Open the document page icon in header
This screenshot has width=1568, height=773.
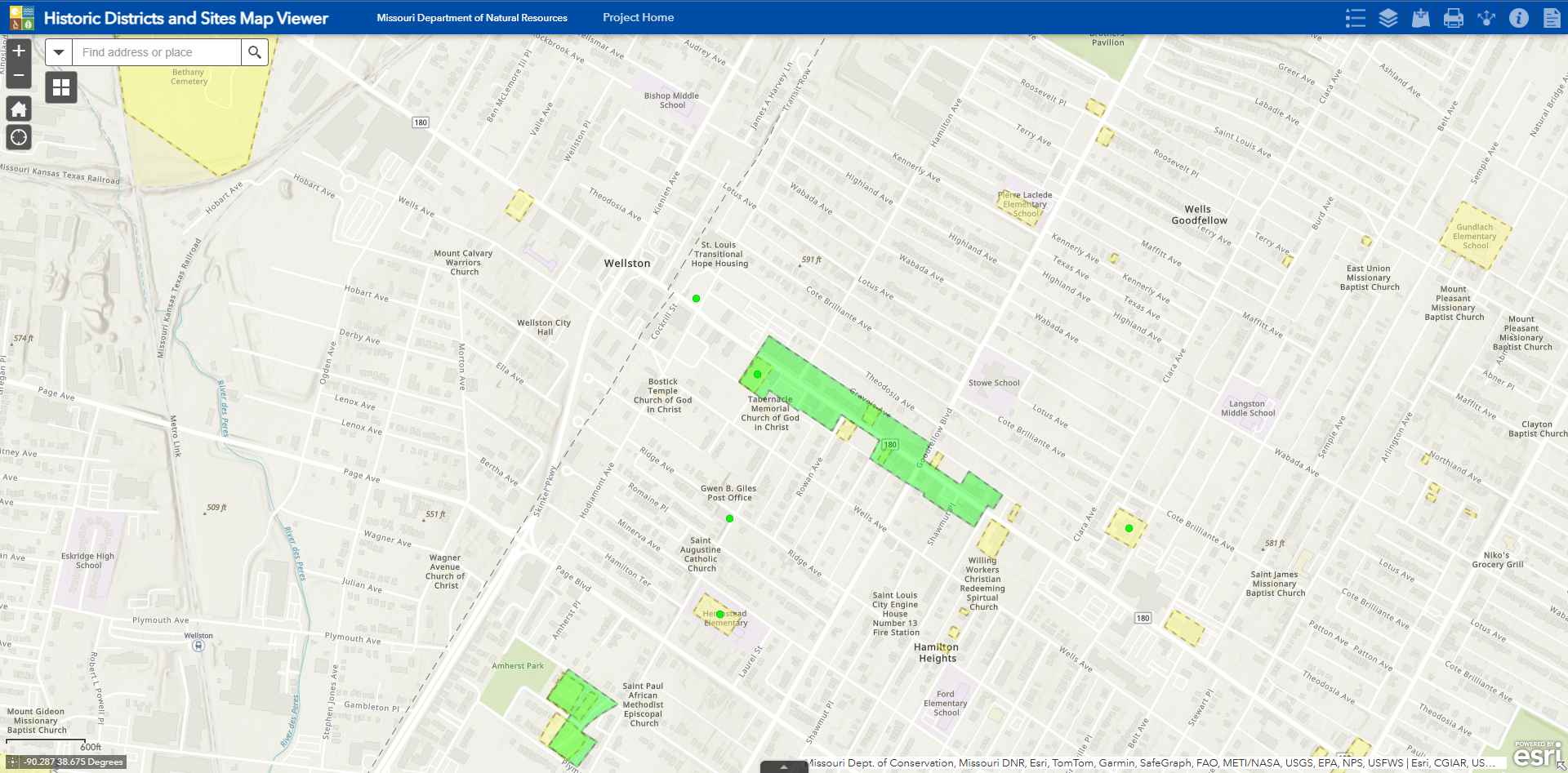click(x=1552, y=18)
